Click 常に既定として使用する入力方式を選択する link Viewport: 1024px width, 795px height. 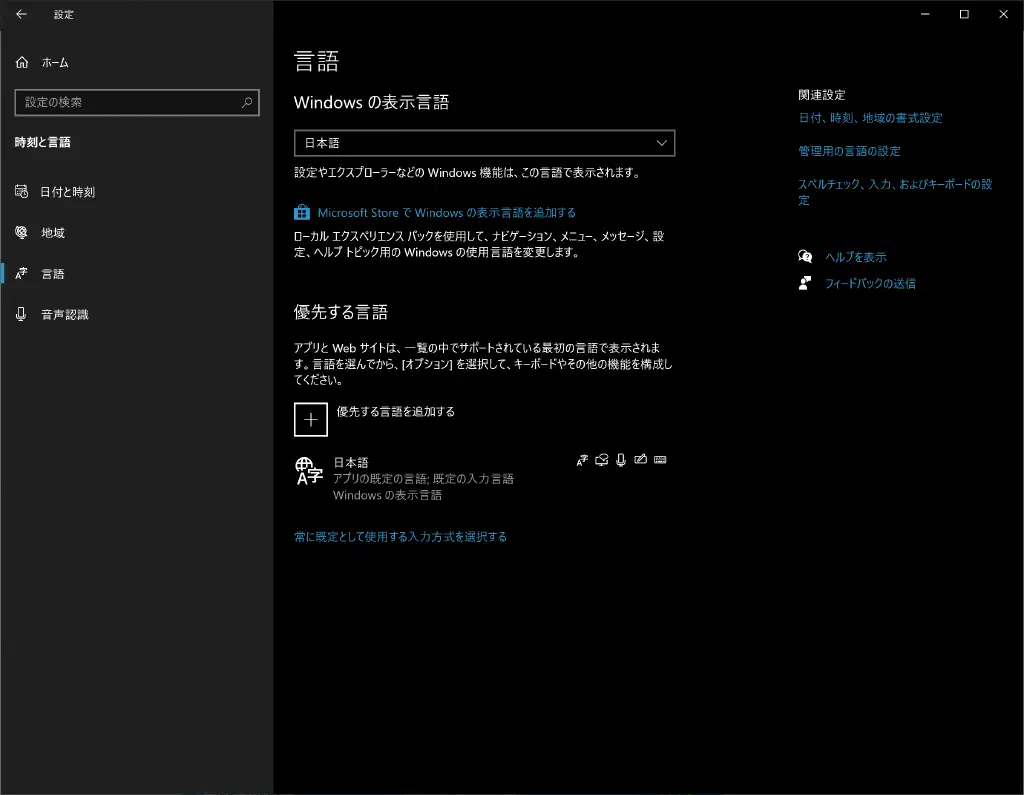click(x=400, y=537)
